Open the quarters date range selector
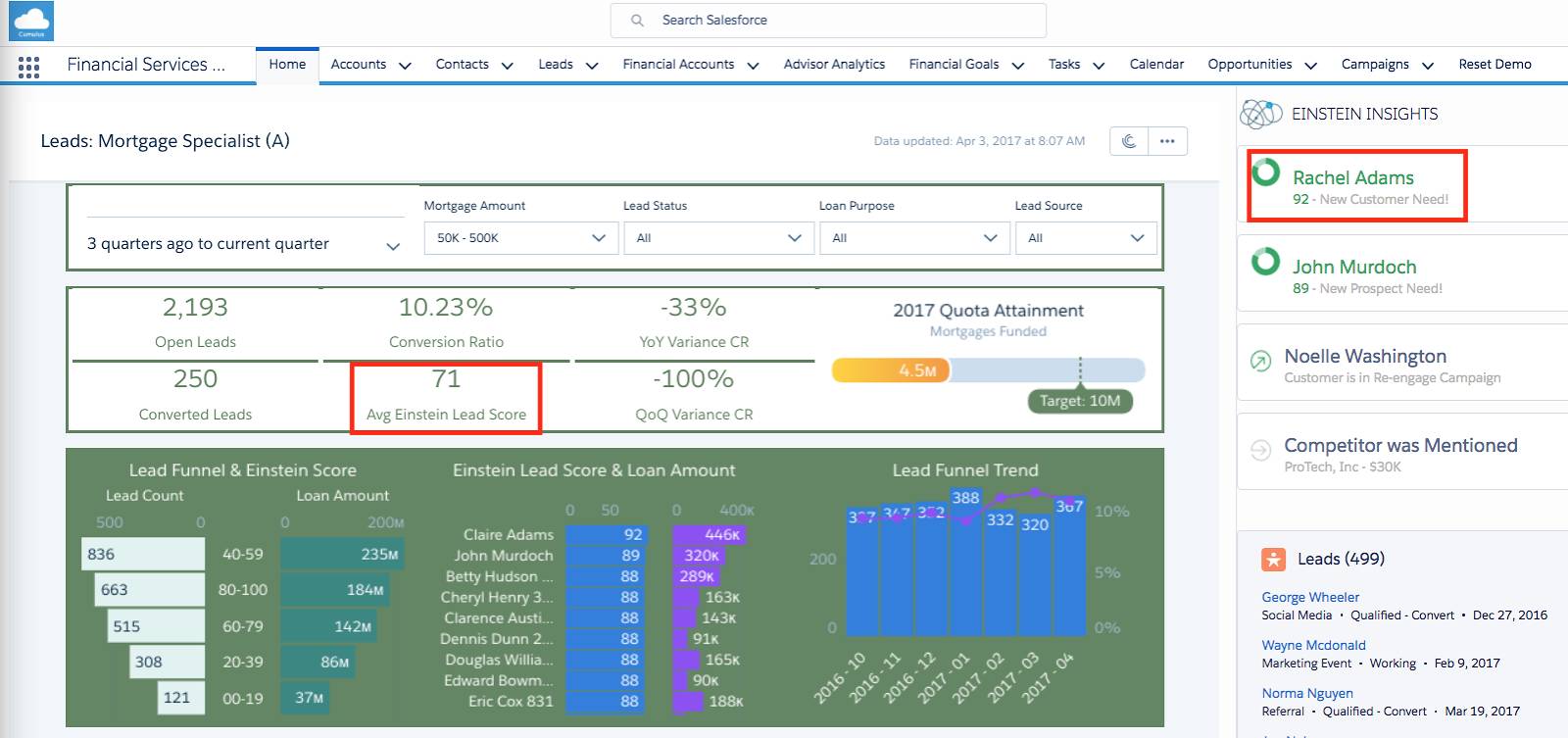 click(x=245, y=244)
